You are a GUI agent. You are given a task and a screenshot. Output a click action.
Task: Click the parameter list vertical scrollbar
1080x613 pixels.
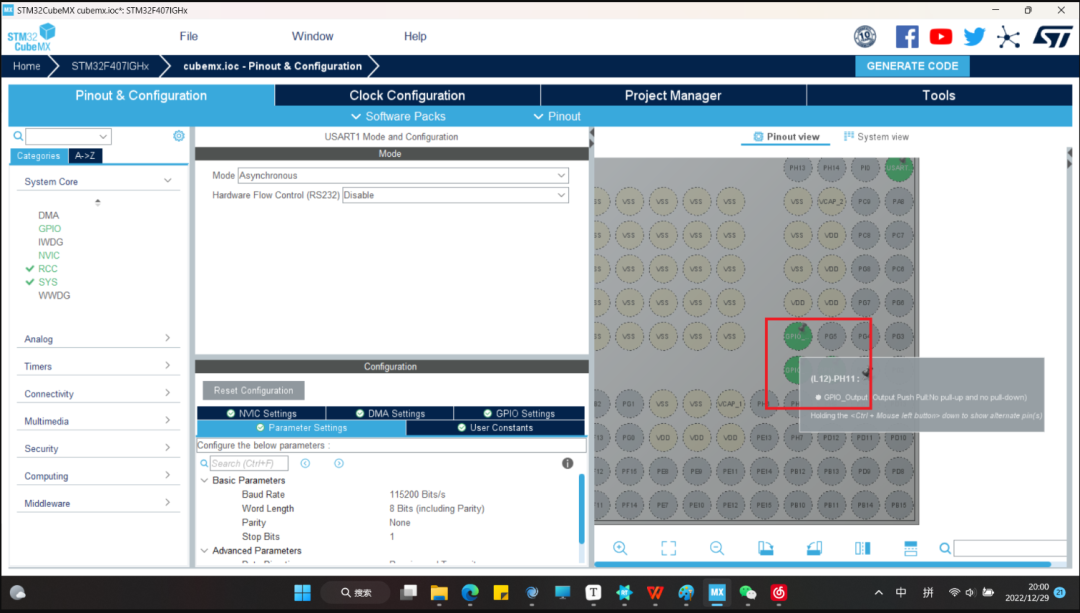[581, 509]
